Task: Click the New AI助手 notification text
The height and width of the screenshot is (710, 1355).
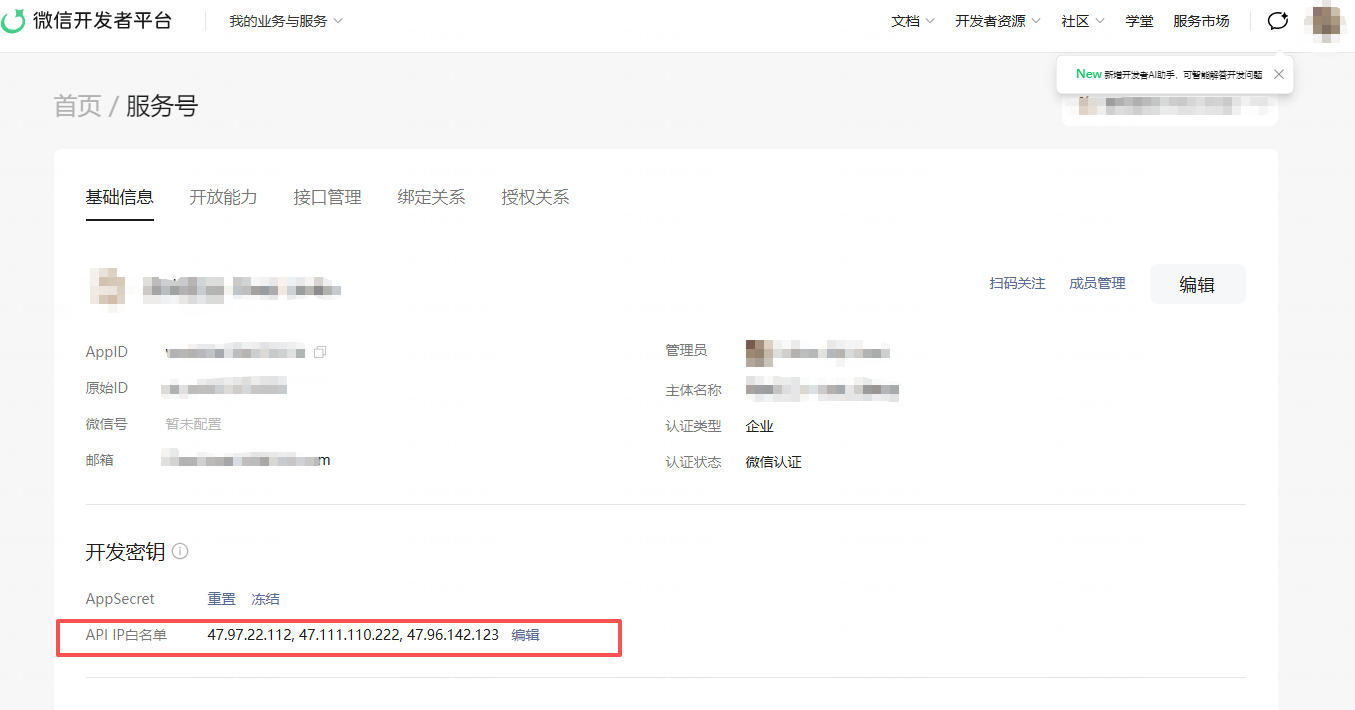Action: click(1168, 74)
